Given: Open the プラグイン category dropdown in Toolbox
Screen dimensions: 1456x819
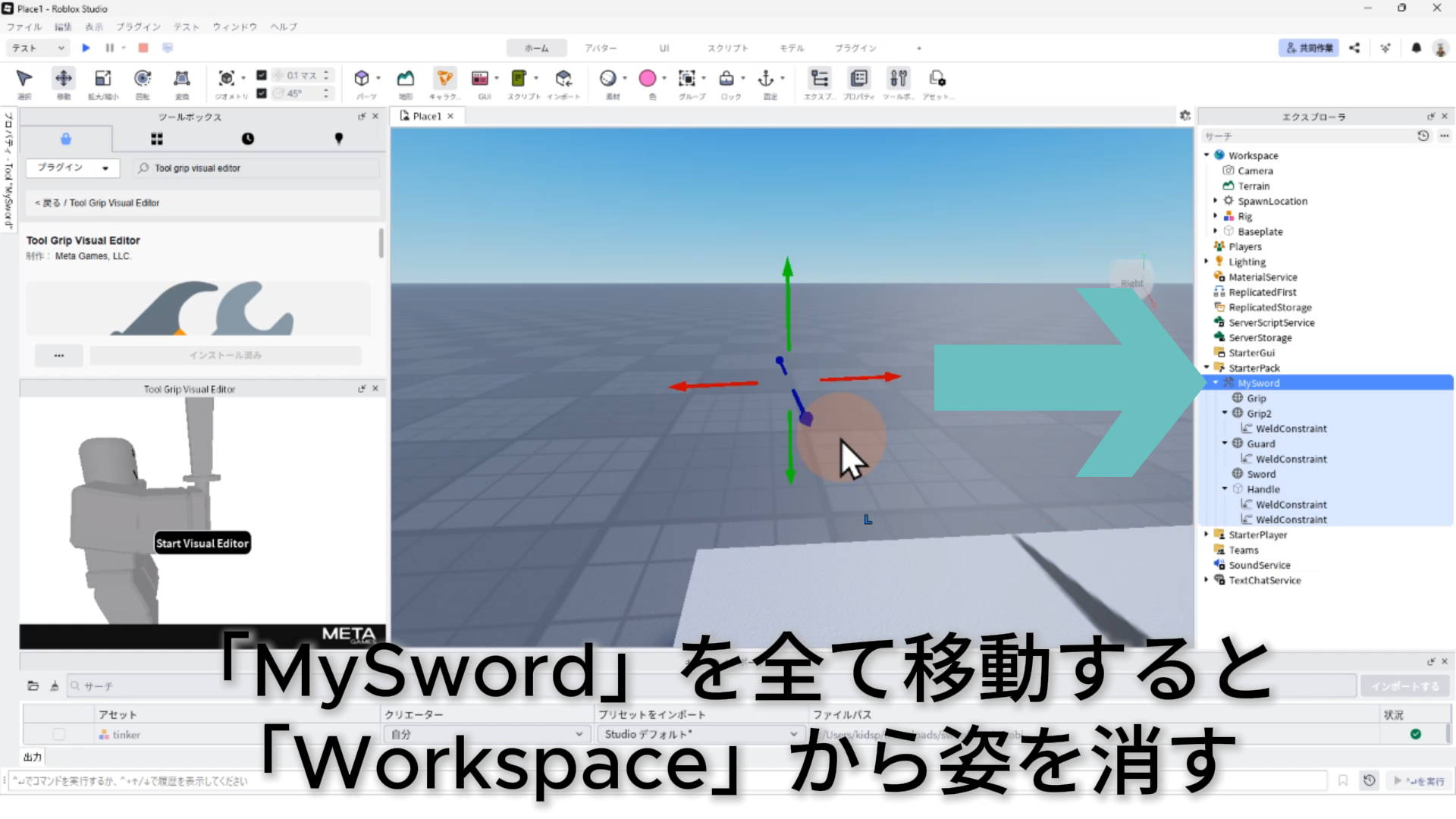Looking at the screenshot, I should click(72, 168).
